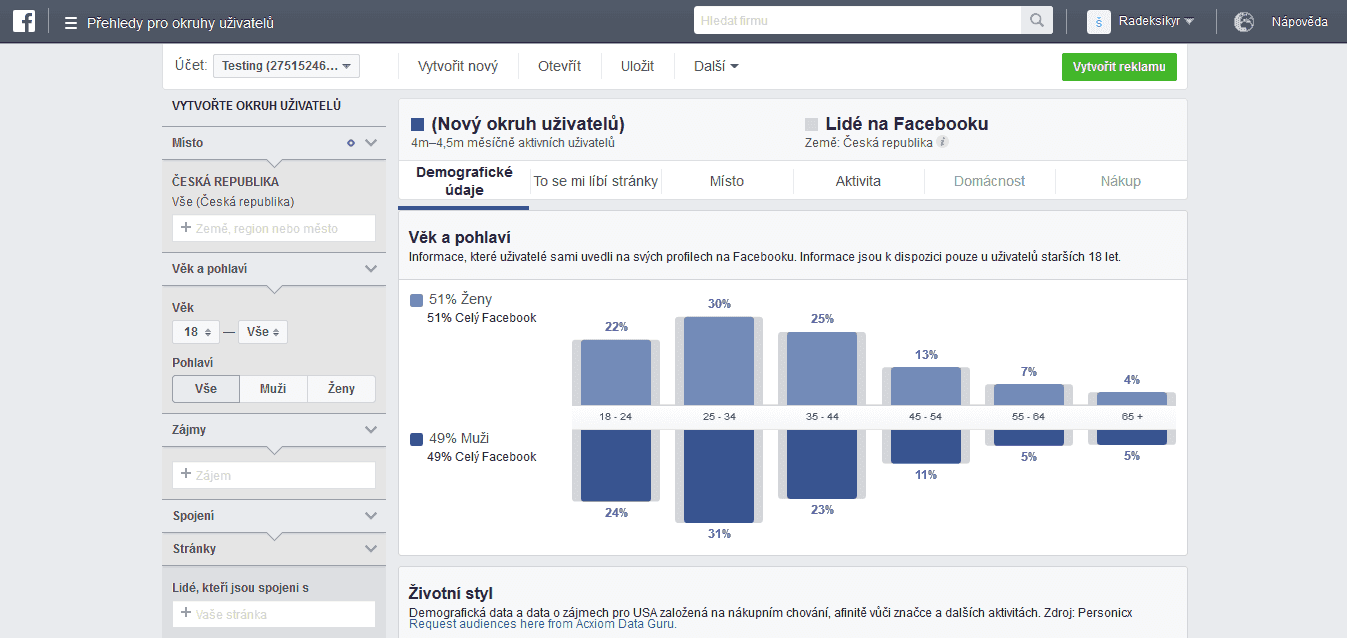Select Muži gender filter
The width and height of the screenshot is (1347, 638).
click(x=273, y=389)
